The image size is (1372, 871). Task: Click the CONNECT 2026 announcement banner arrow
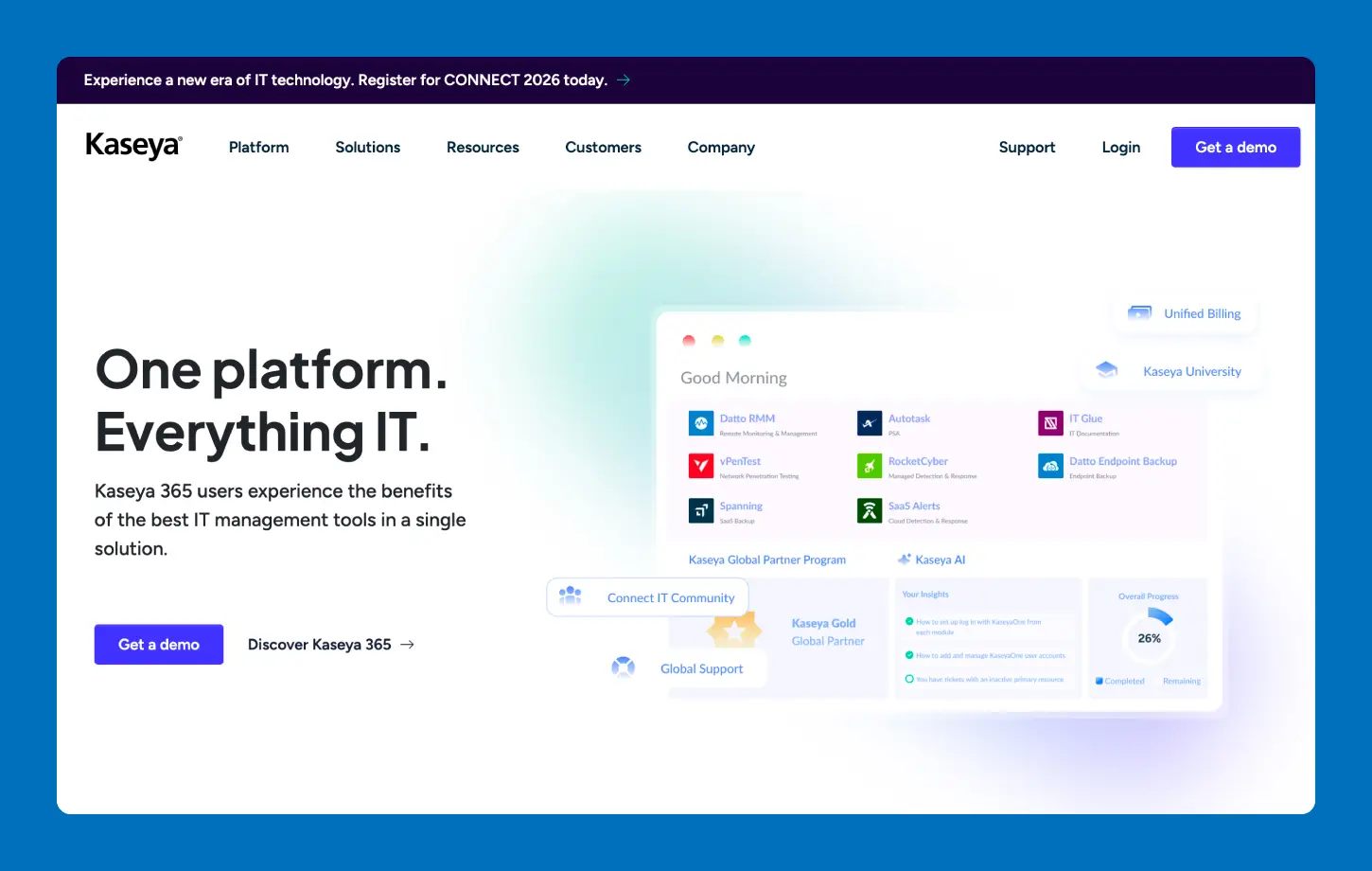(624, 80)
